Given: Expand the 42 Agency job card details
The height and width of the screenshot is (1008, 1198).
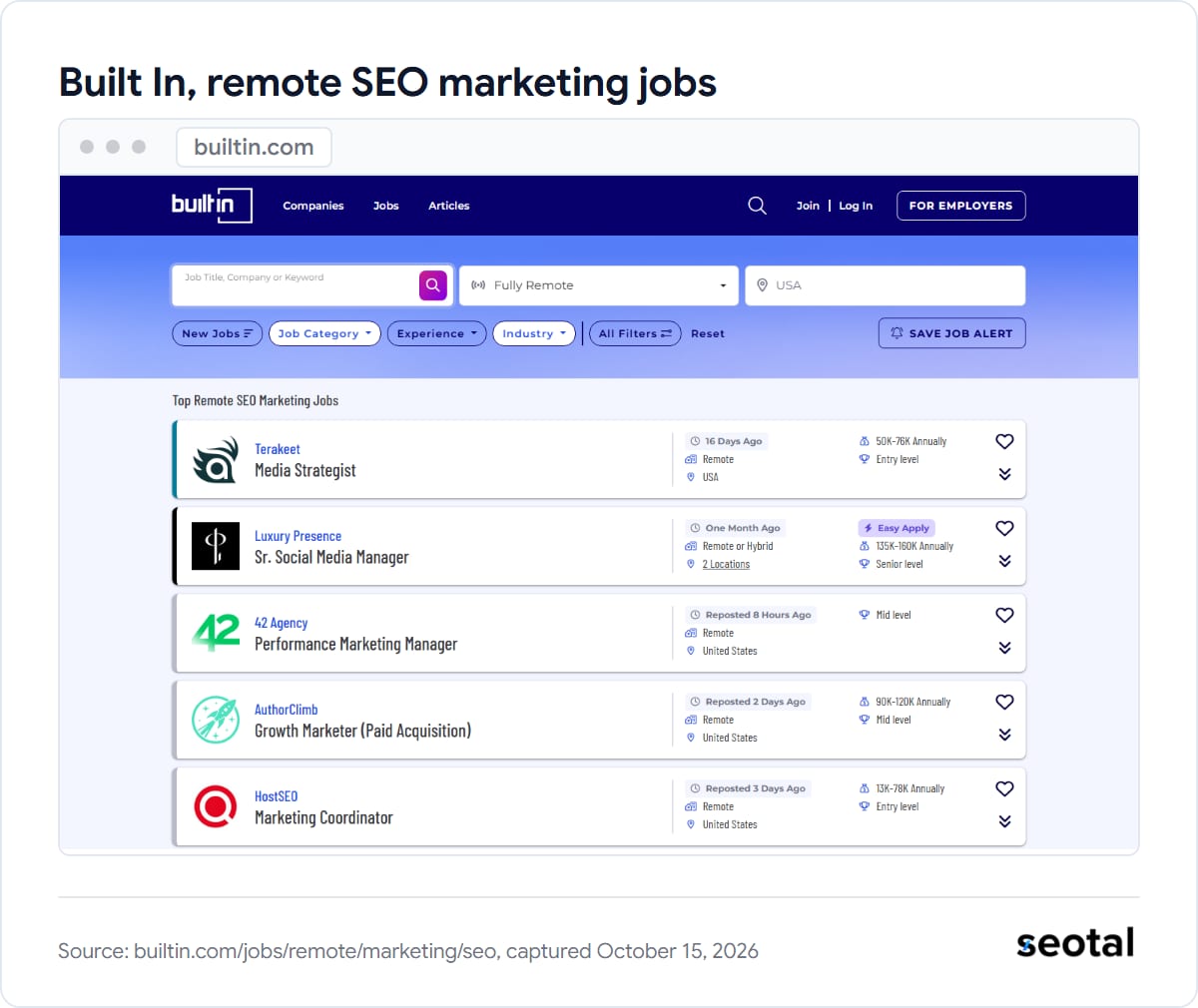Looking at the screenshot, I should coord(1004,648).
